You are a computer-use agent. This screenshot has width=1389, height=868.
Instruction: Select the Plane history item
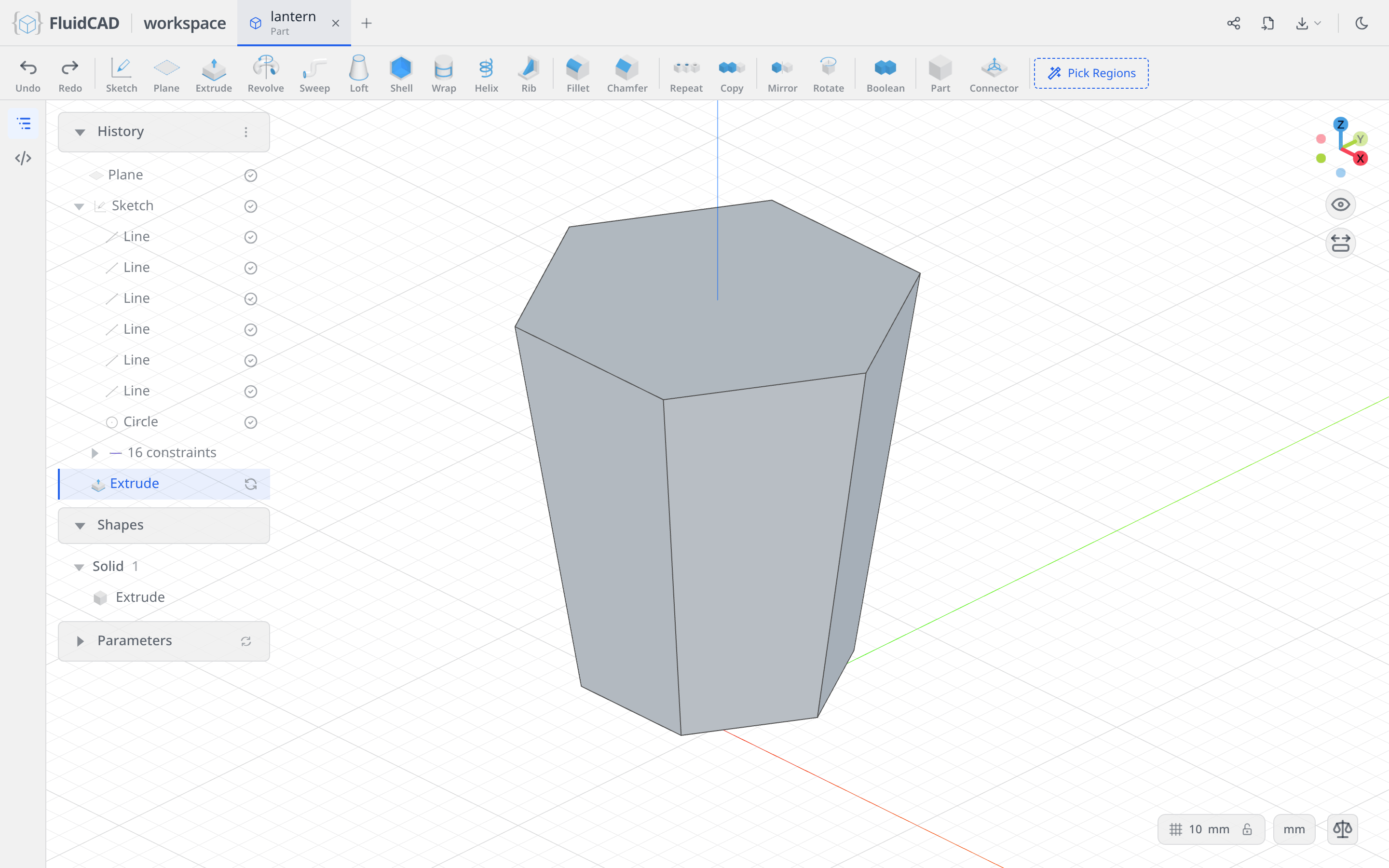(125, 175)
